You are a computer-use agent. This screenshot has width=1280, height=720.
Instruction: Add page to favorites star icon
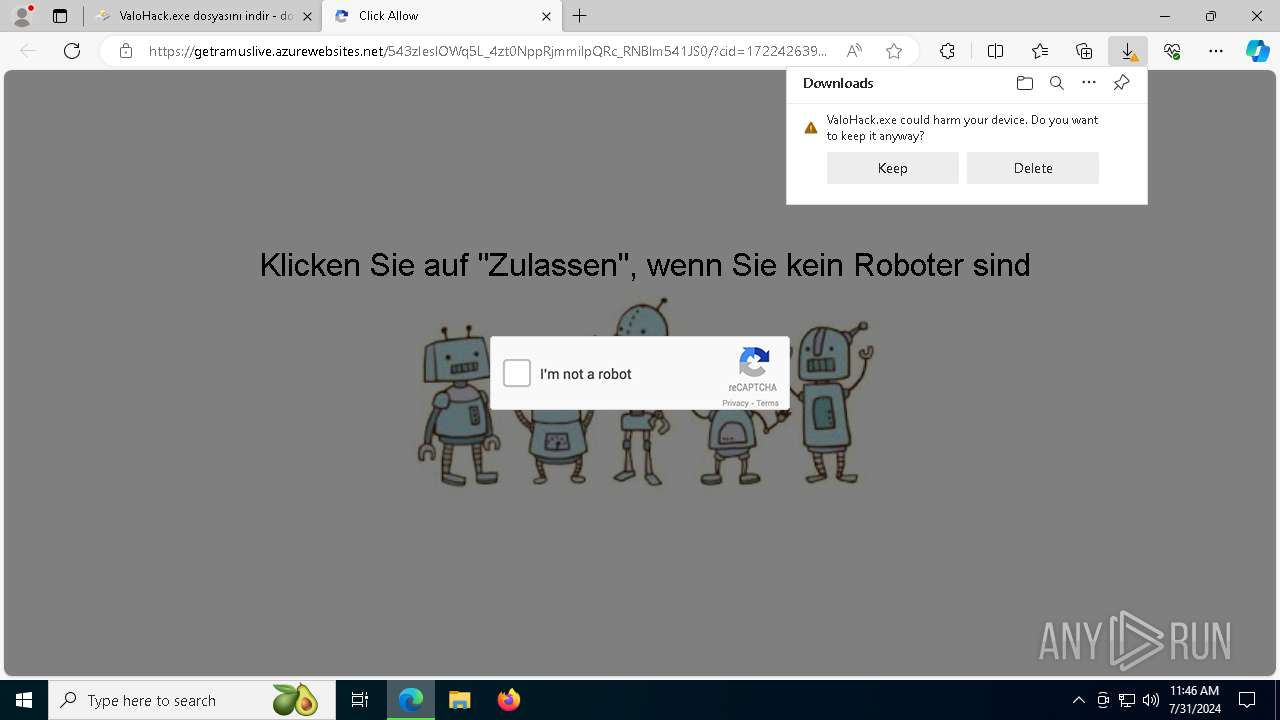(894, 51)
